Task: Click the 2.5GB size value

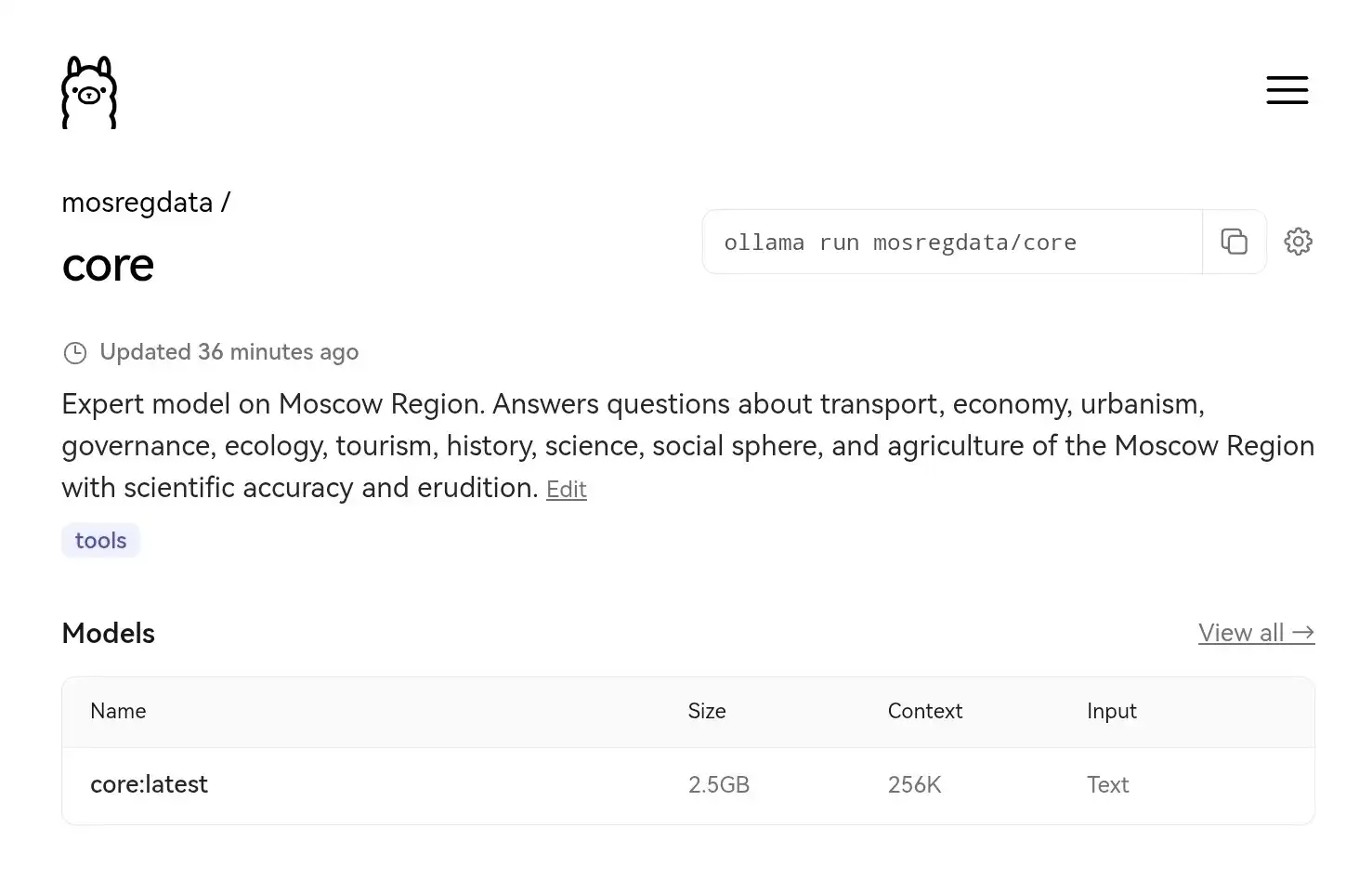Action: [718, 784]
